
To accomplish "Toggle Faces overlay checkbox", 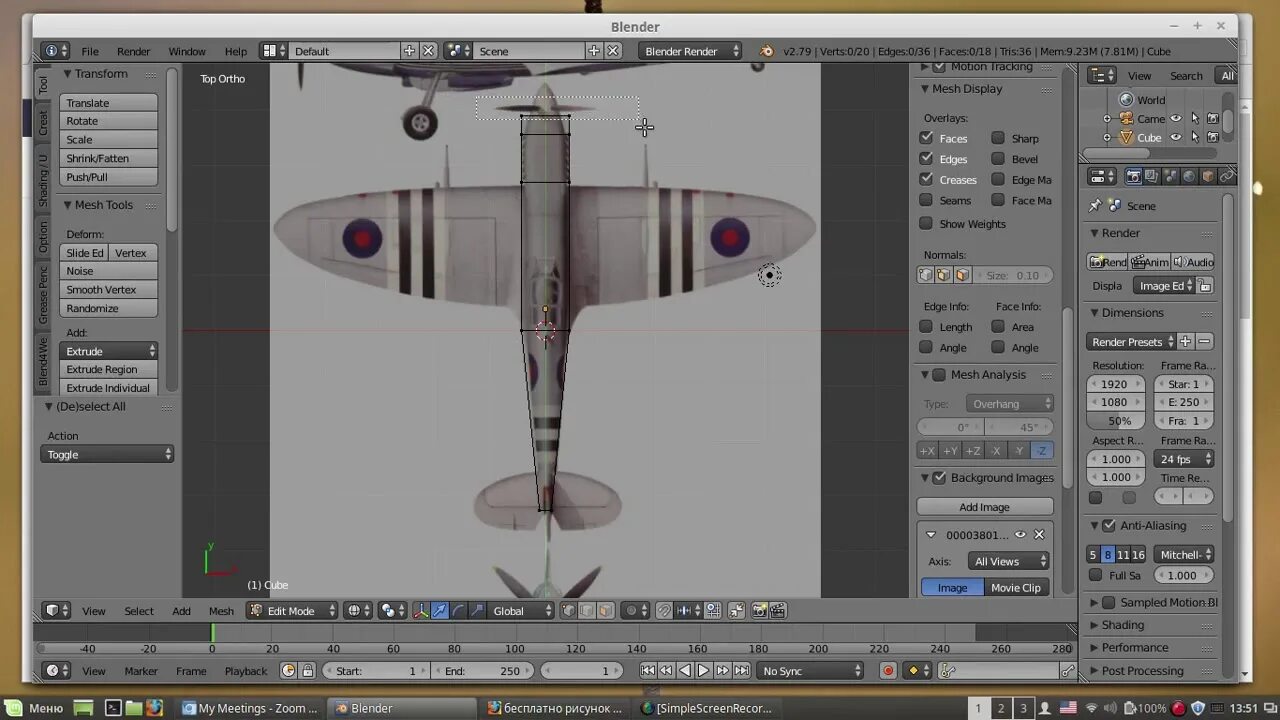I will tap(926, 138).
